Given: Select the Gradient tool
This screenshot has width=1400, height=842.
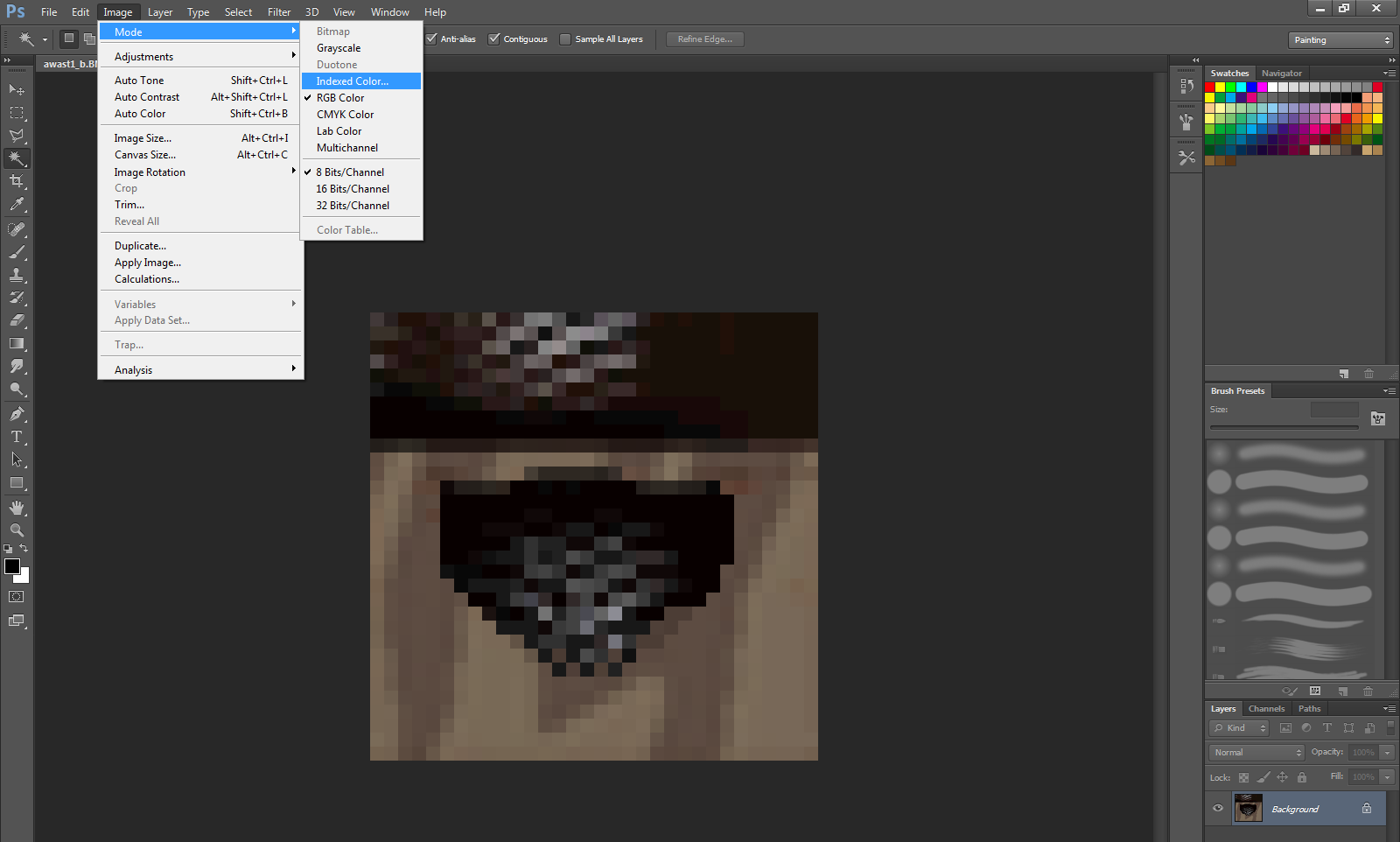Looking at the screenshot, I should click(17, 343).
